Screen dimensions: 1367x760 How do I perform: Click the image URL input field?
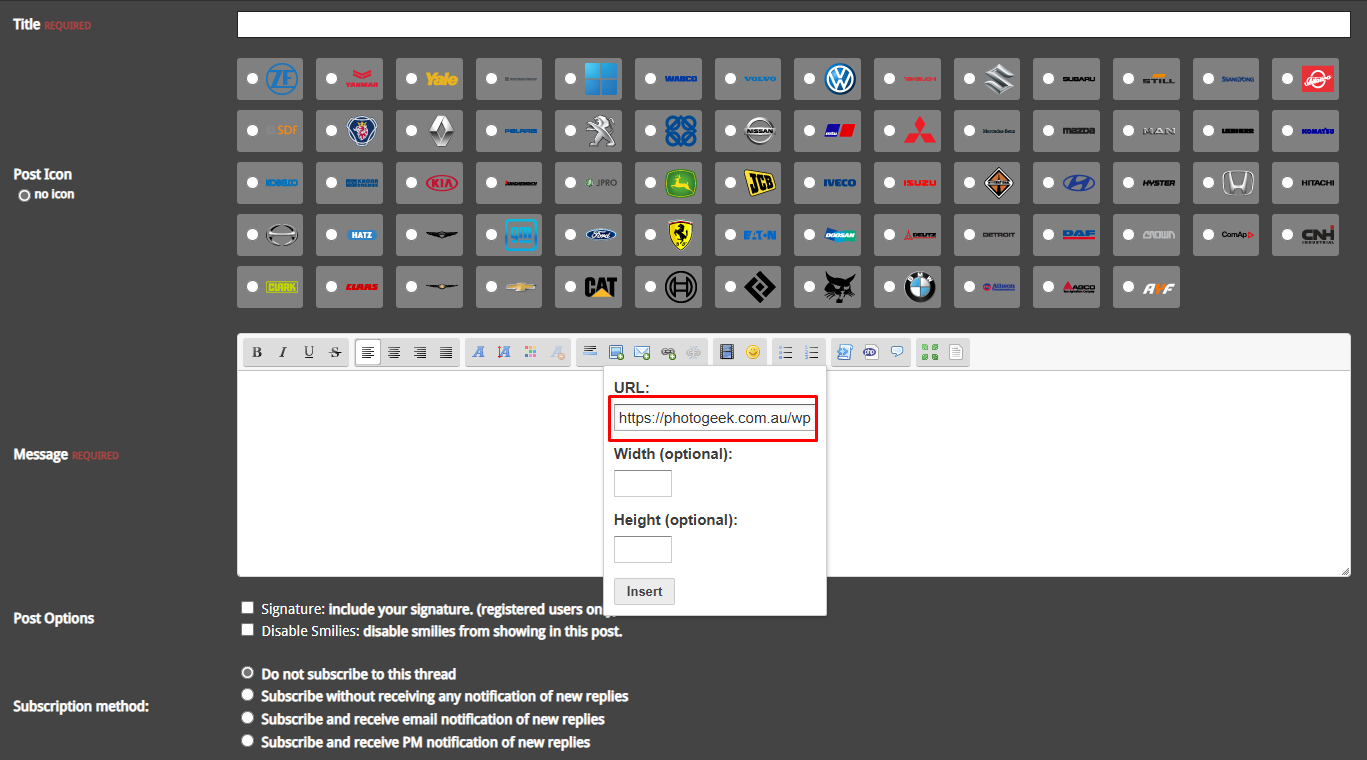(x=715, y=418)
